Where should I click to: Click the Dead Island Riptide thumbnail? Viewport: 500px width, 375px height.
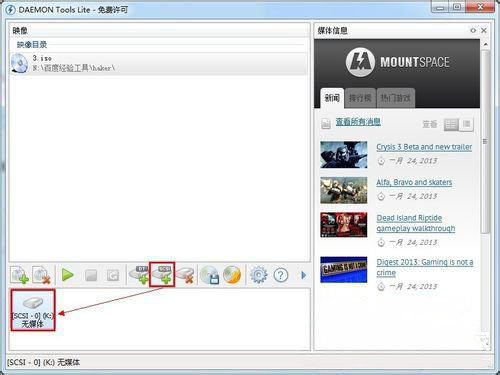(344, 225)
